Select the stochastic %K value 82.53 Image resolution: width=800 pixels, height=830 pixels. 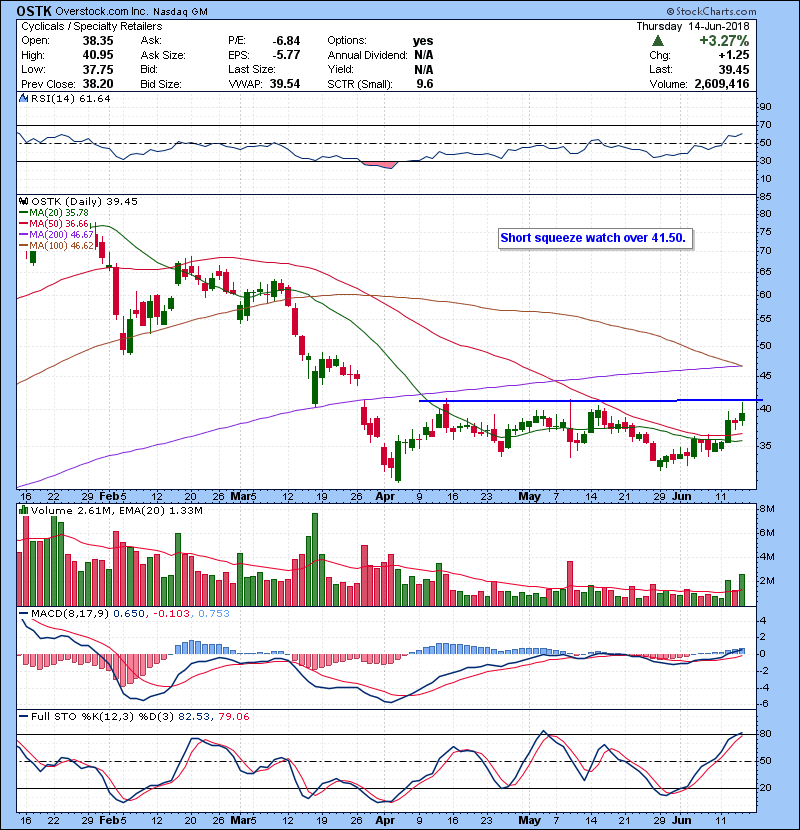(194, 716)
